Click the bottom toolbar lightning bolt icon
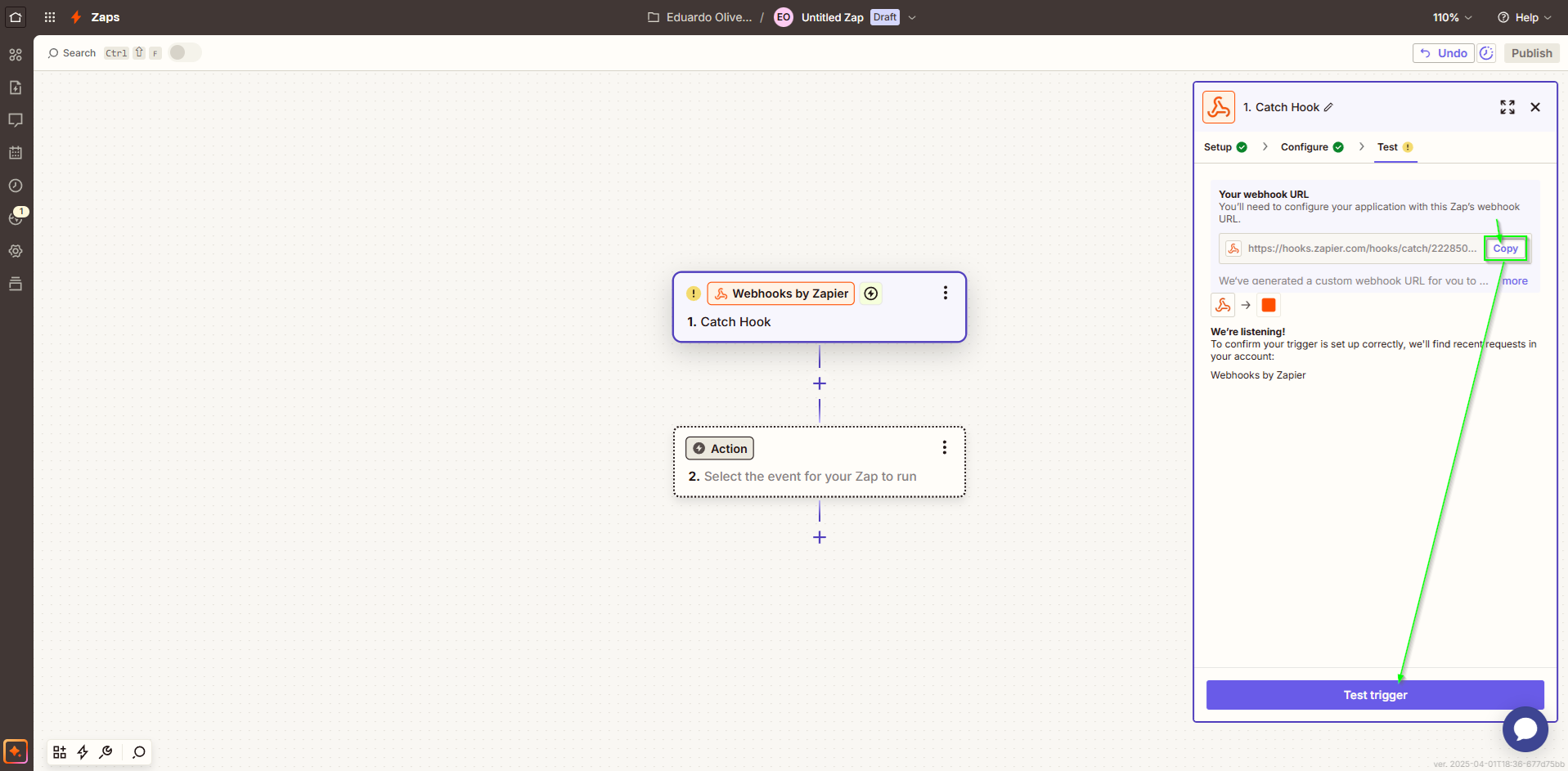The width and height of the screenshot is (1568, 771). (83, 752)
